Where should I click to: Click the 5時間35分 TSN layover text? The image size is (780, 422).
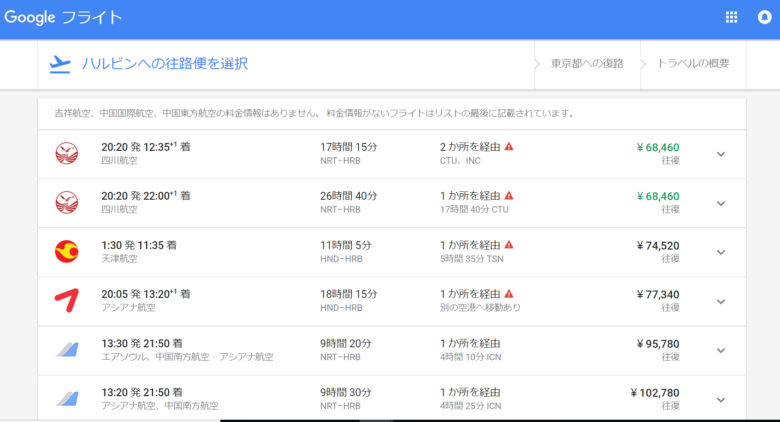[472, 259]
